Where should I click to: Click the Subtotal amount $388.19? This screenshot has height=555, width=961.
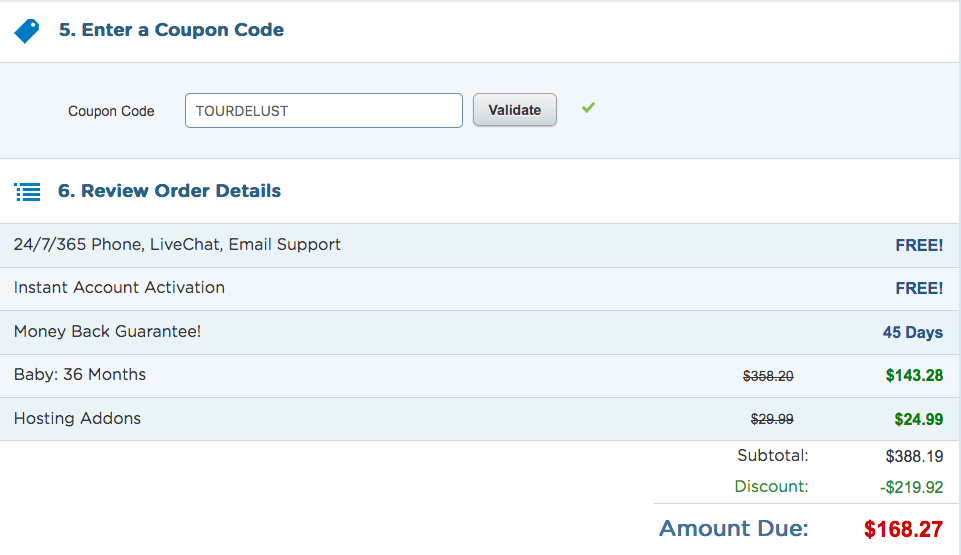[x=914, y=456]
